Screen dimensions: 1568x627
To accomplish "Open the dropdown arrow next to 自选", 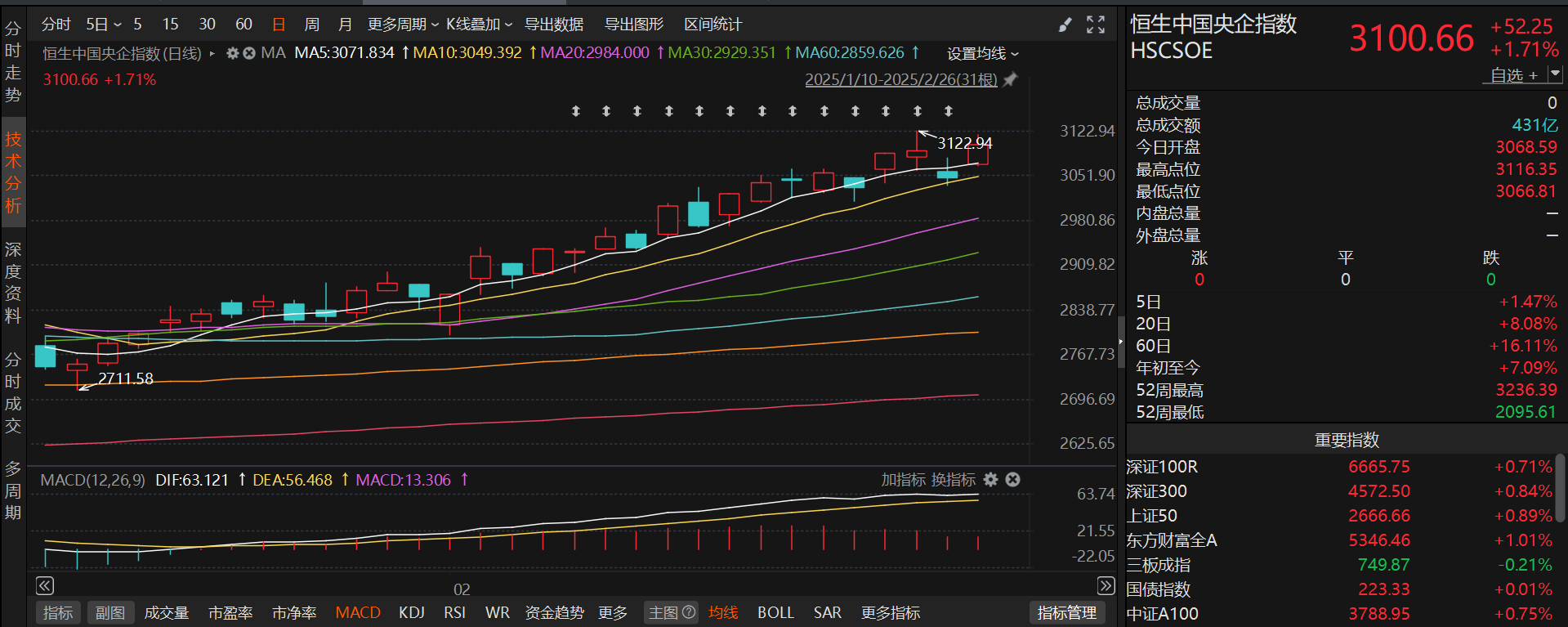I will (x=1555, y=74).
